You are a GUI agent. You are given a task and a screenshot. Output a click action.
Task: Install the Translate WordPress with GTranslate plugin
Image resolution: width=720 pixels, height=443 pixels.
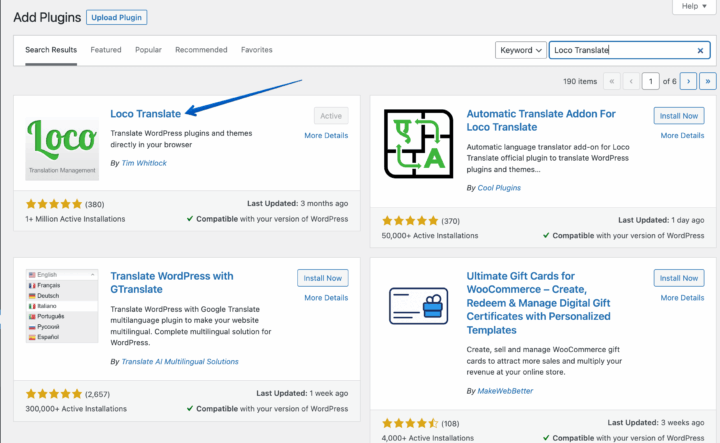tap(322, 278)
